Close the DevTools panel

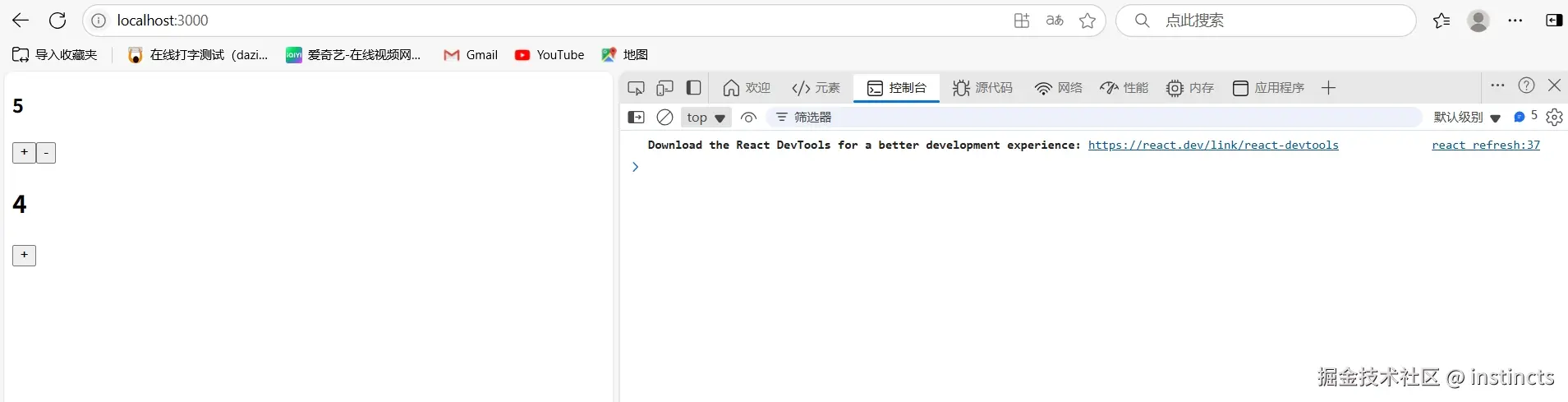point(1554,85)
